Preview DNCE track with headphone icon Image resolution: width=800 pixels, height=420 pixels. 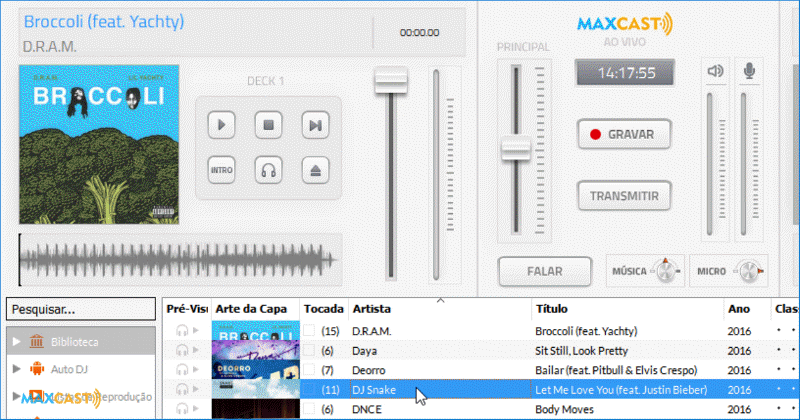click(x=182, y=409)
